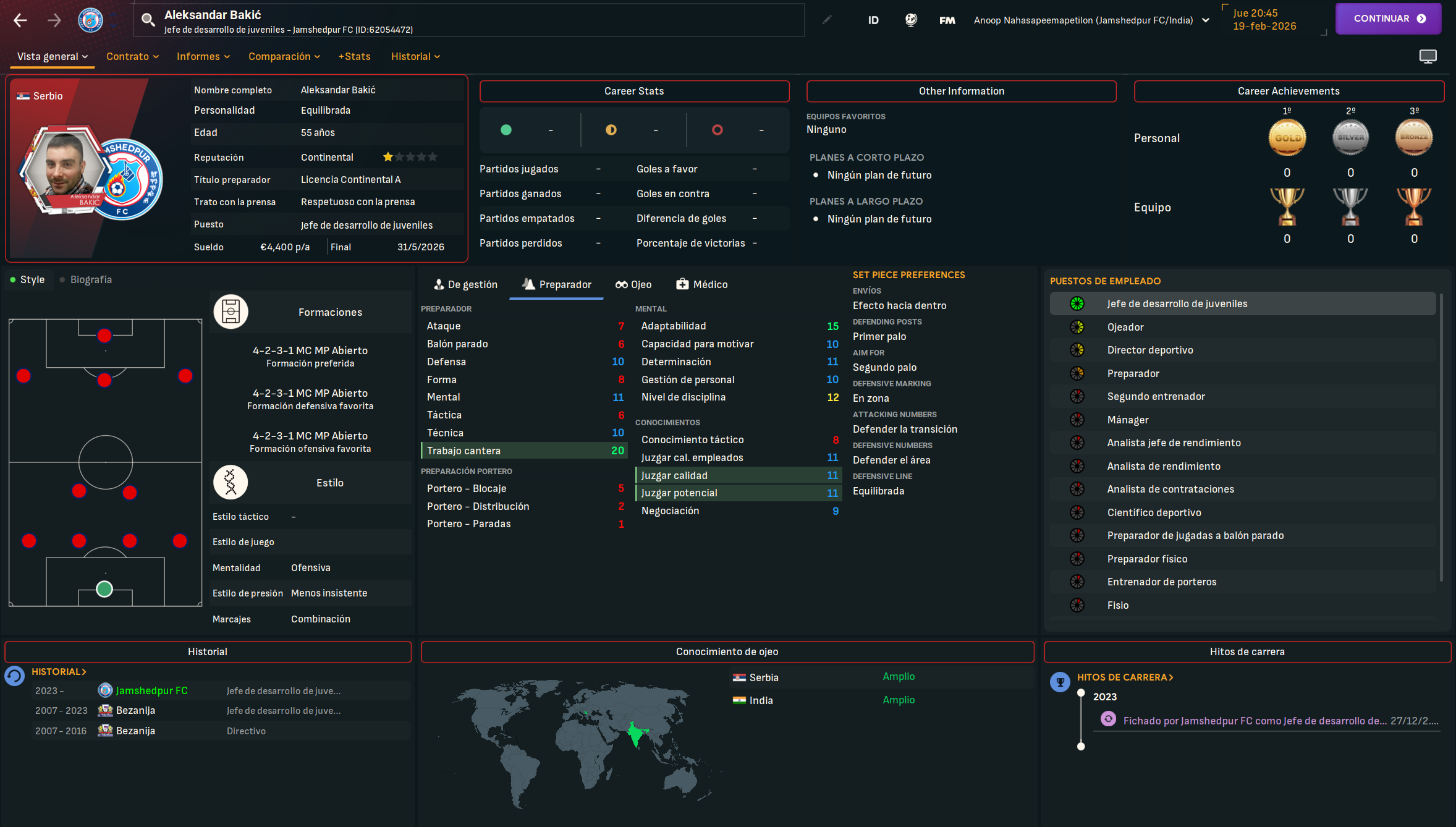Image resolution: width=1456 pixels, height=827 pixels.
Task: Click the Hitos de carrera trophy icon
Action: coord(1060,682)
